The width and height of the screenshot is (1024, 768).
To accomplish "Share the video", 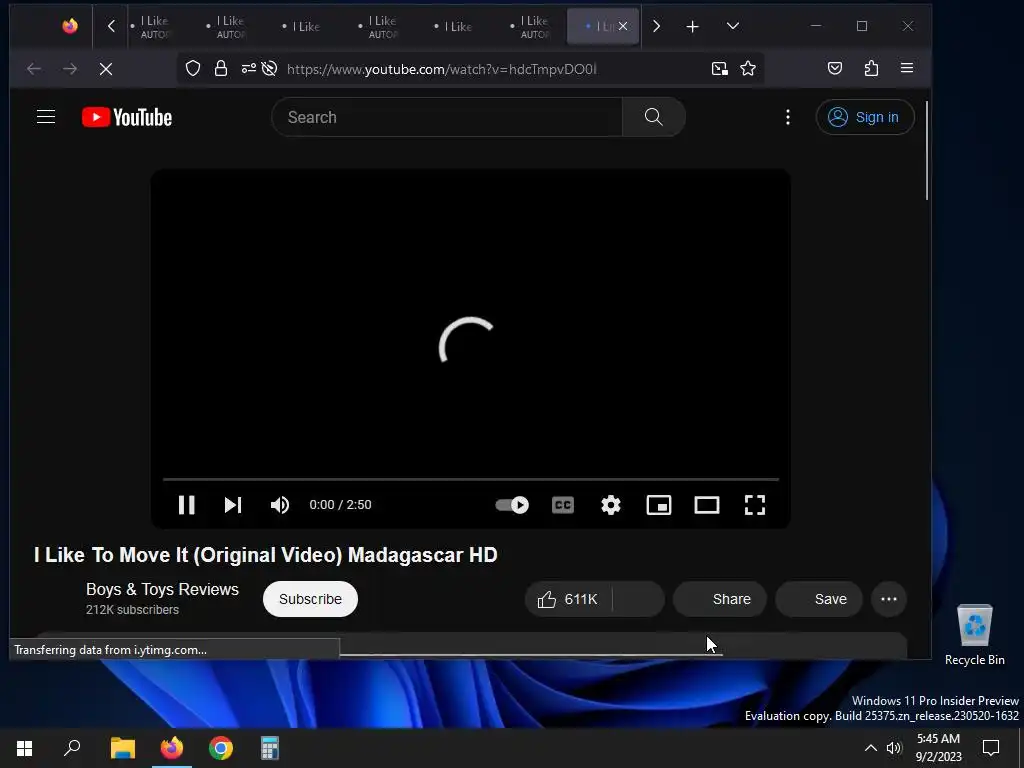I will 720,599.
